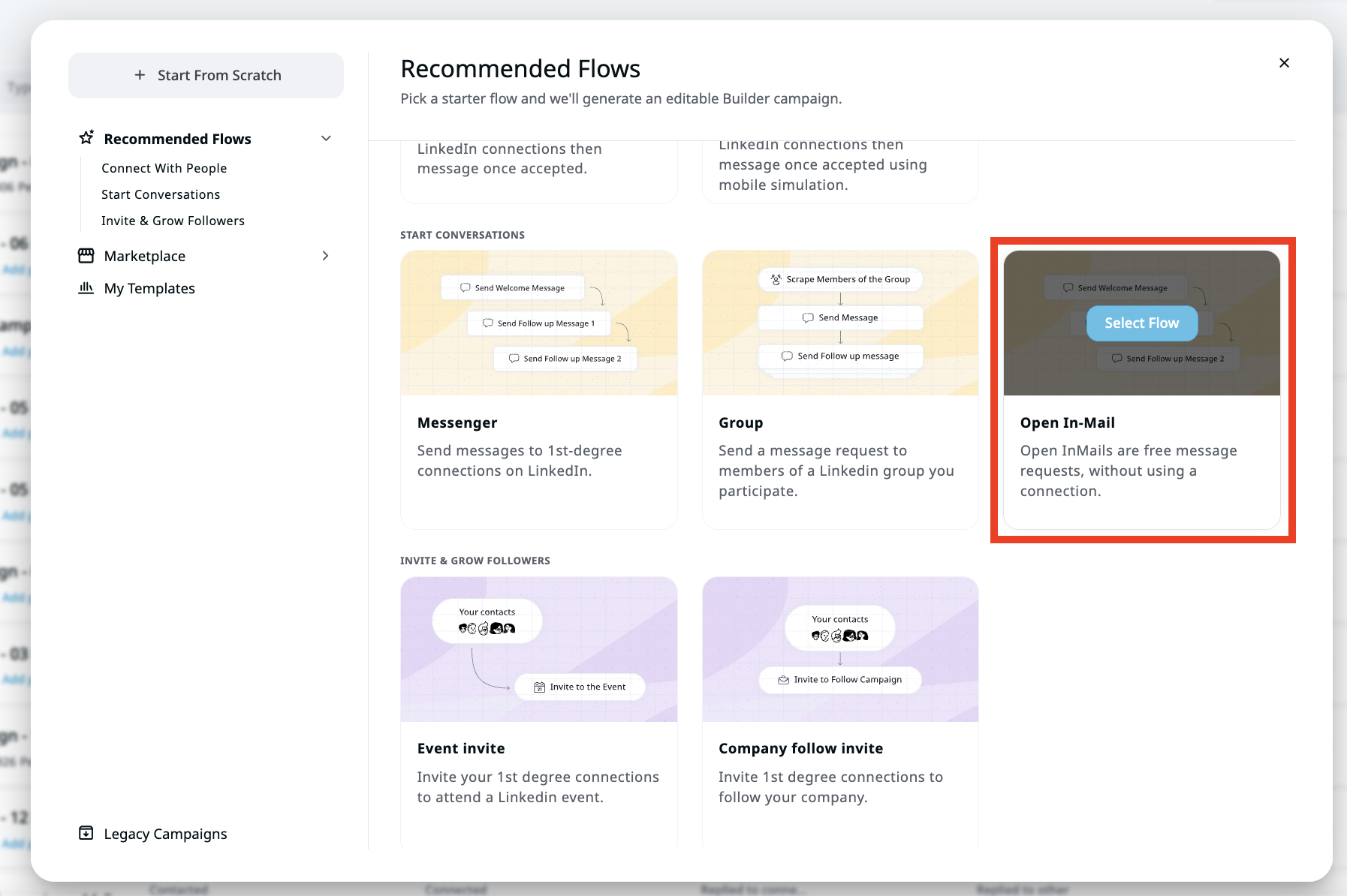1347x896 pixels.
Task: Click the envelope icon in Invite to Follow Campaign
Action: click(x=783, y=680)
